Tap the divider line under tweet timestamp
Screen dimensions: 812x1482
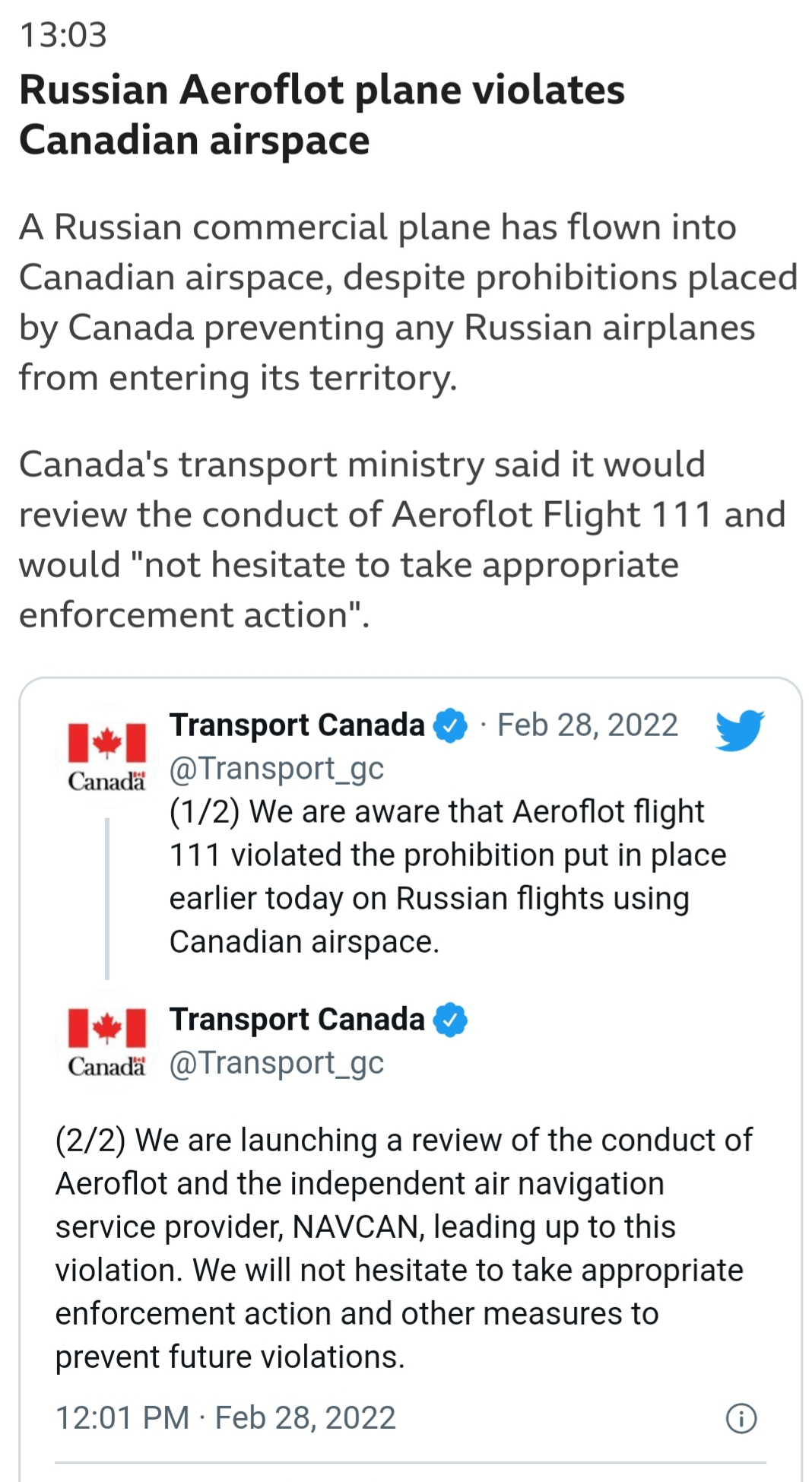pyautogui.click(x=411, y=1462)
